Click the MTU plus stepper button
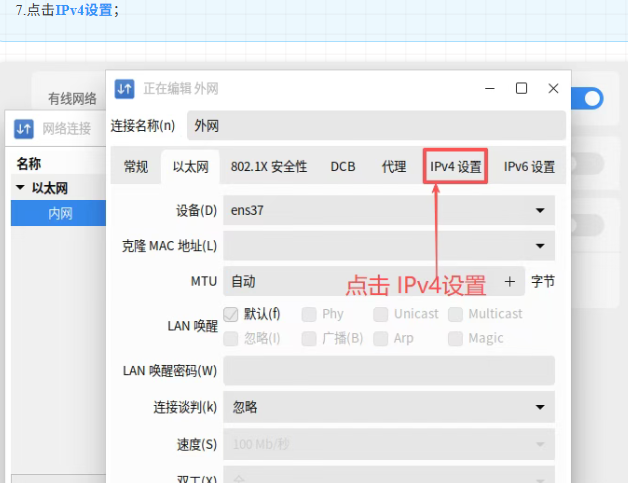 click(x=509, y=282)
